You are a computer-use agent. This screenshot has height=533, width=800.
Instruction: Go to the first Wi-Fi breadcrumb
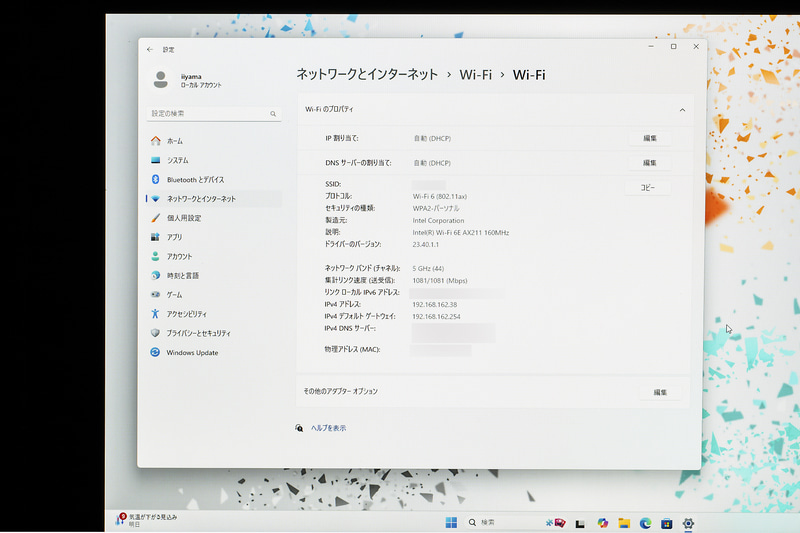tap(476, 75)
